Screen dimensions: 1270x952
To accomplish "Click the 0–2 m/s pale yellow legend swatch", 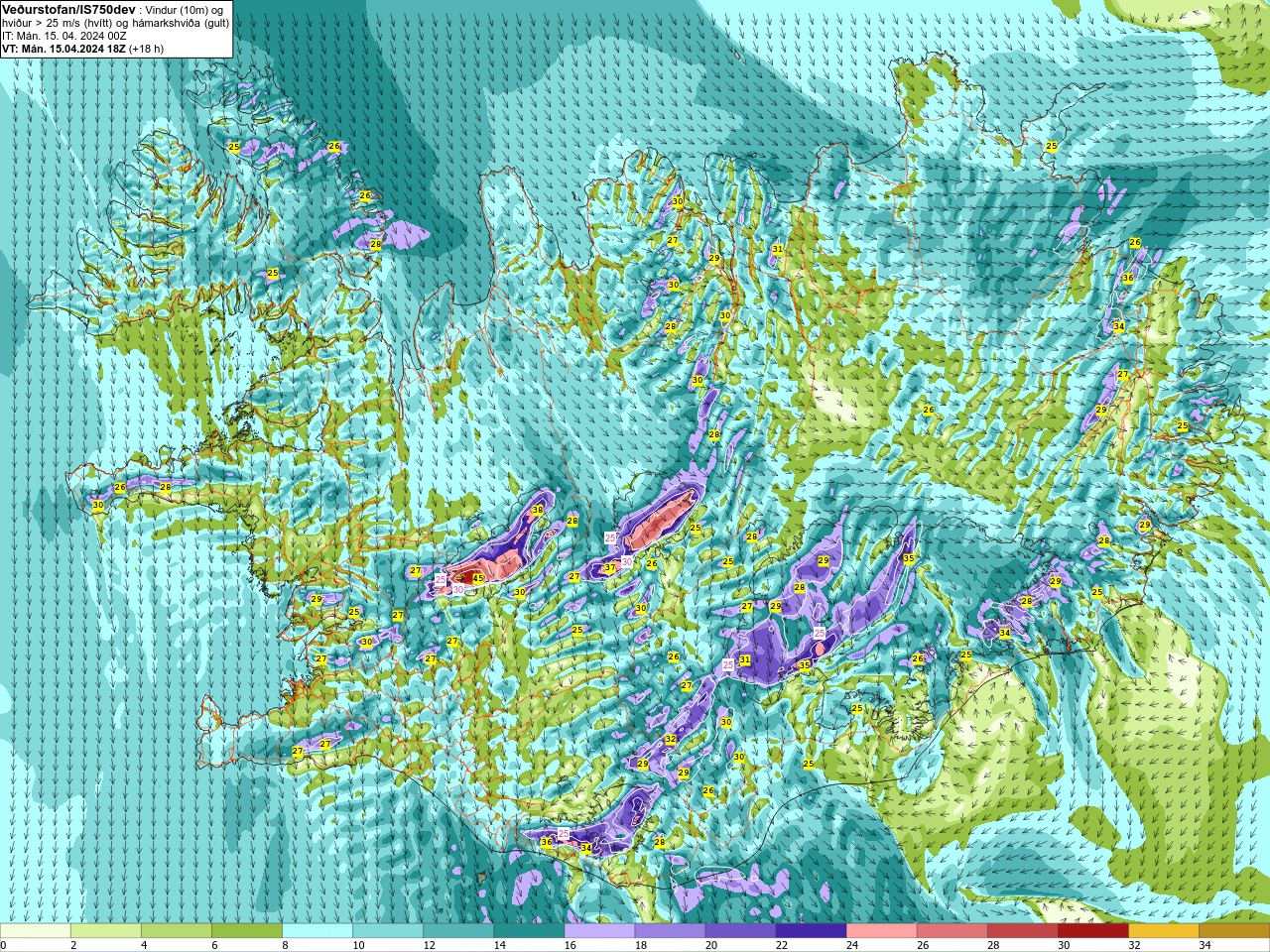I will 36,931.
